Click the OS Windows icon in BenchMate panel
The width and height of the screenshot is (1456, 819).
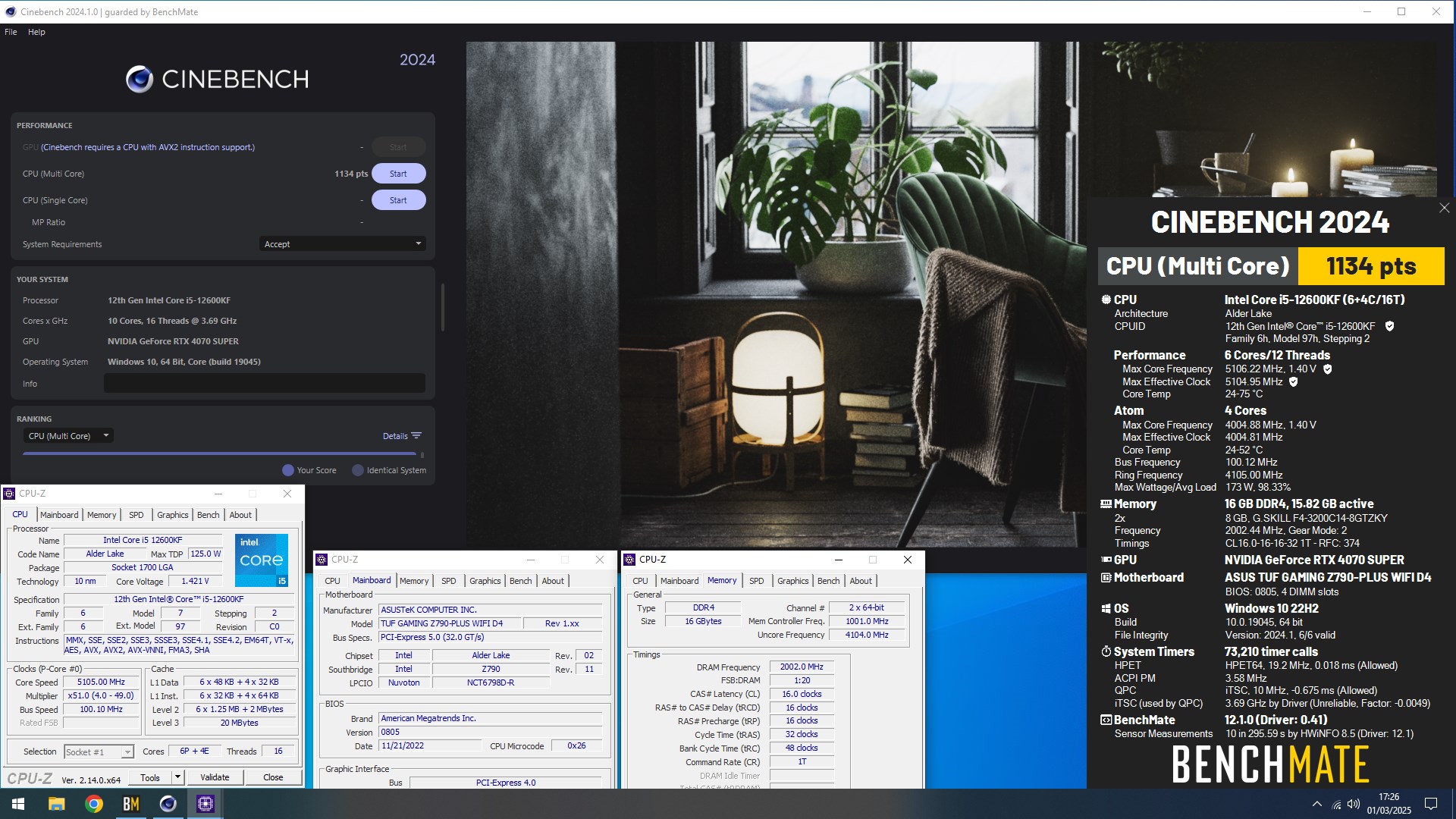(1106, 608)
